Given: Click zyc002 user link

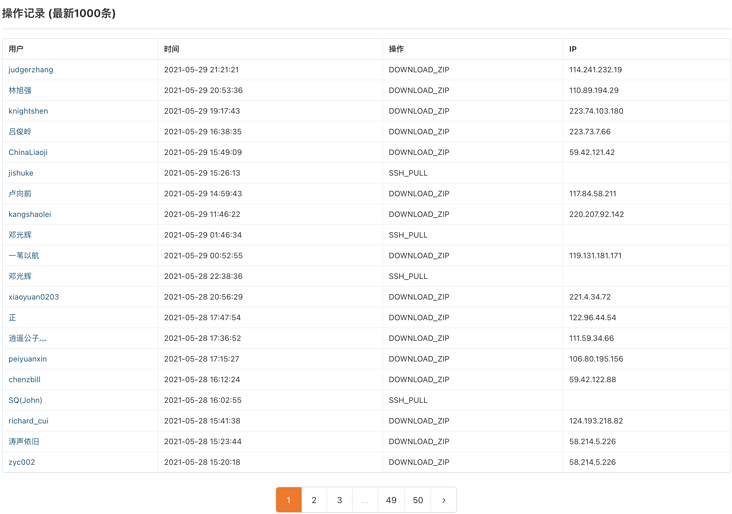Looking at the screenshot, I should coord(21,462).
